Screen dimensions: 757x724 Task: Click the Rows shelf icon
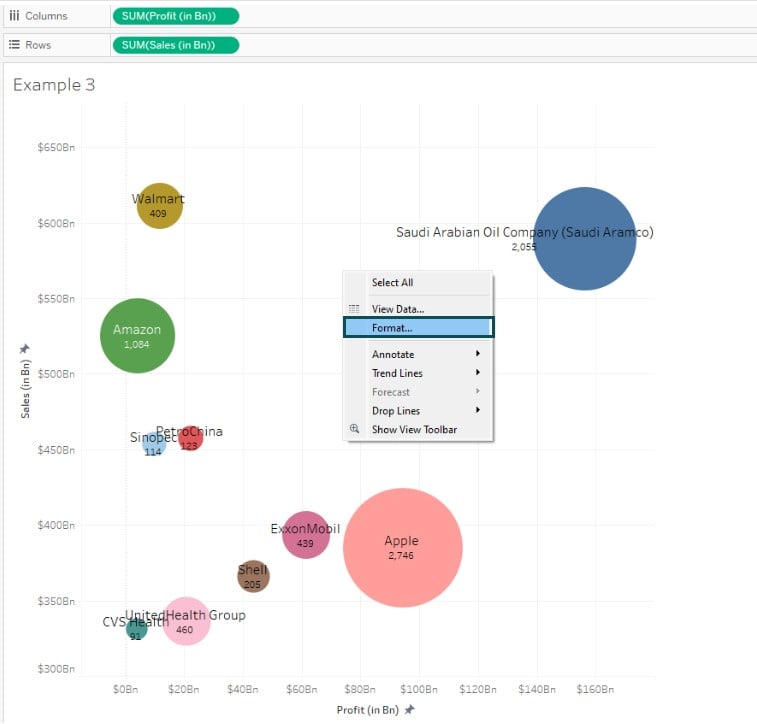pyautogui.click(x=14, y=45)
